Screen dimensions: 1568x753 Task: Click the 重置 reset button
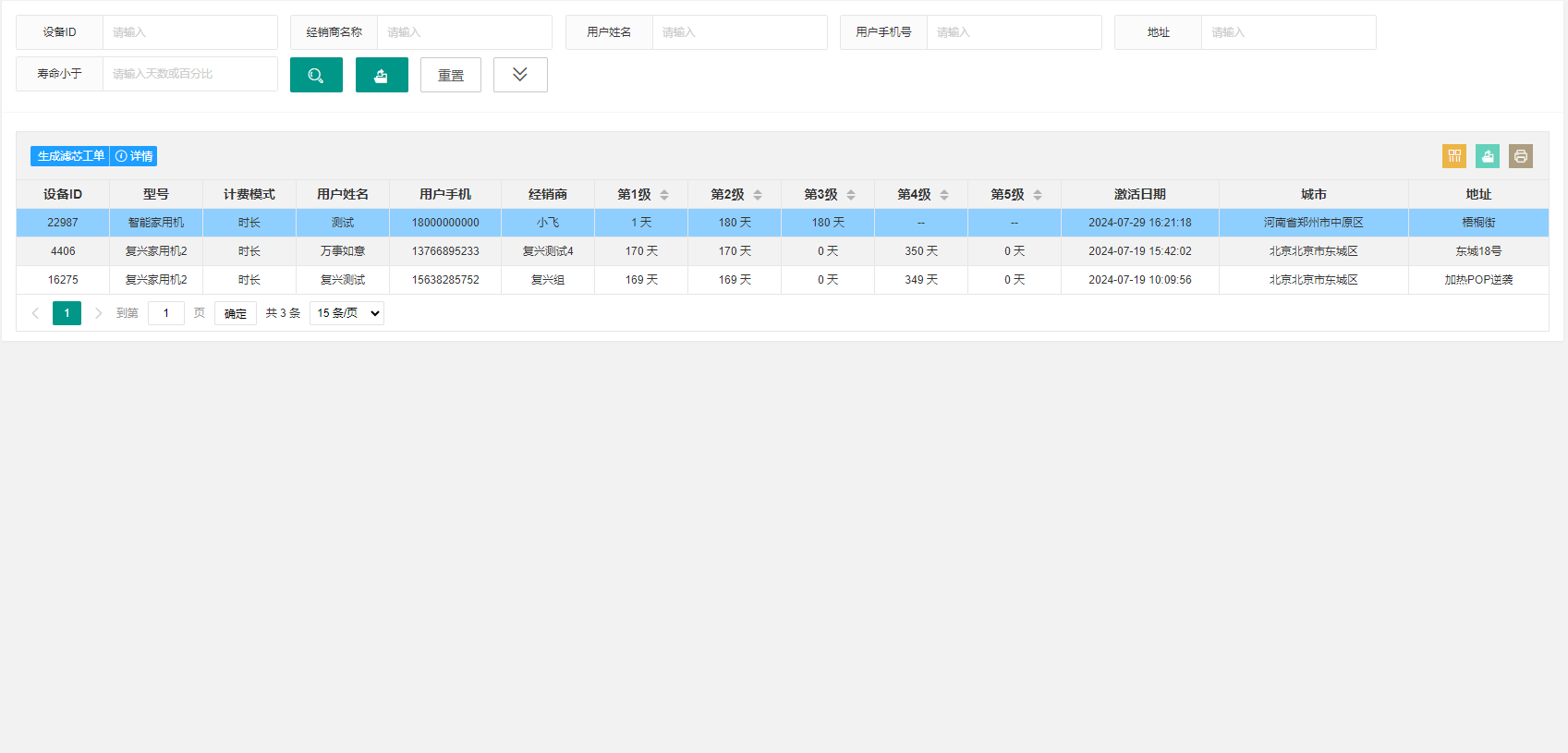pos(451,75)
